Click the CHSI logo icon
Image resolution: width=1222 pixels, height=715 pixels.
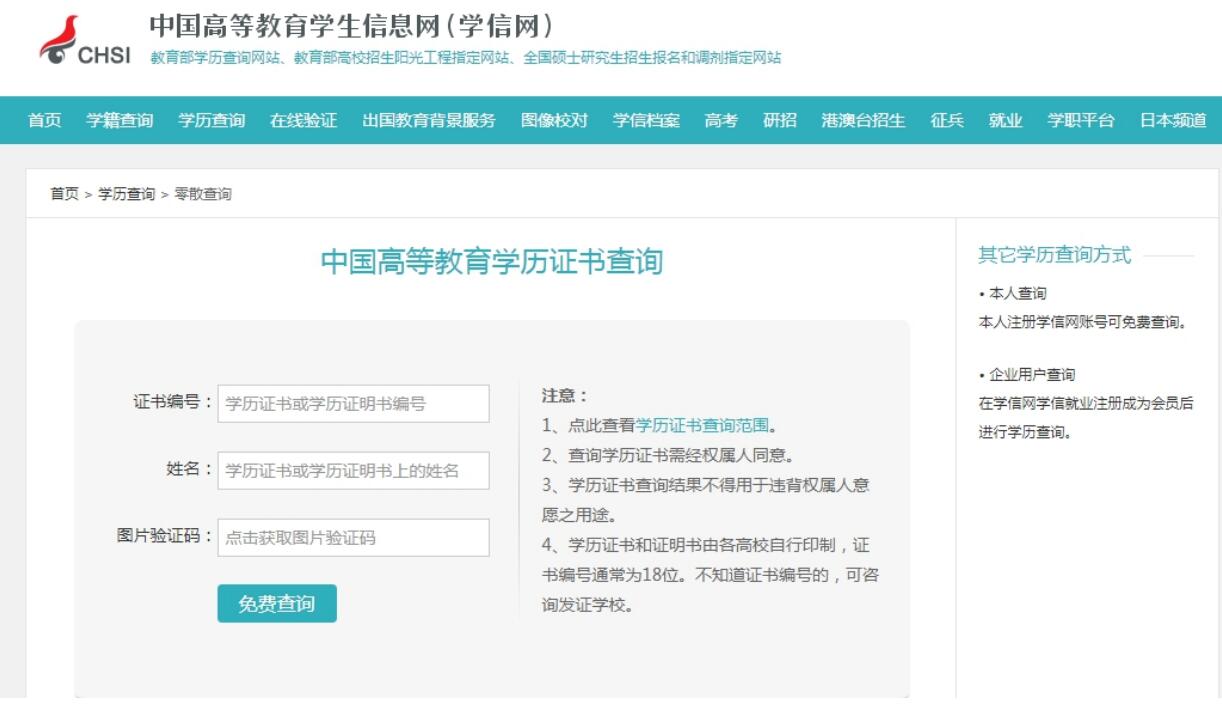coord(84,40)
